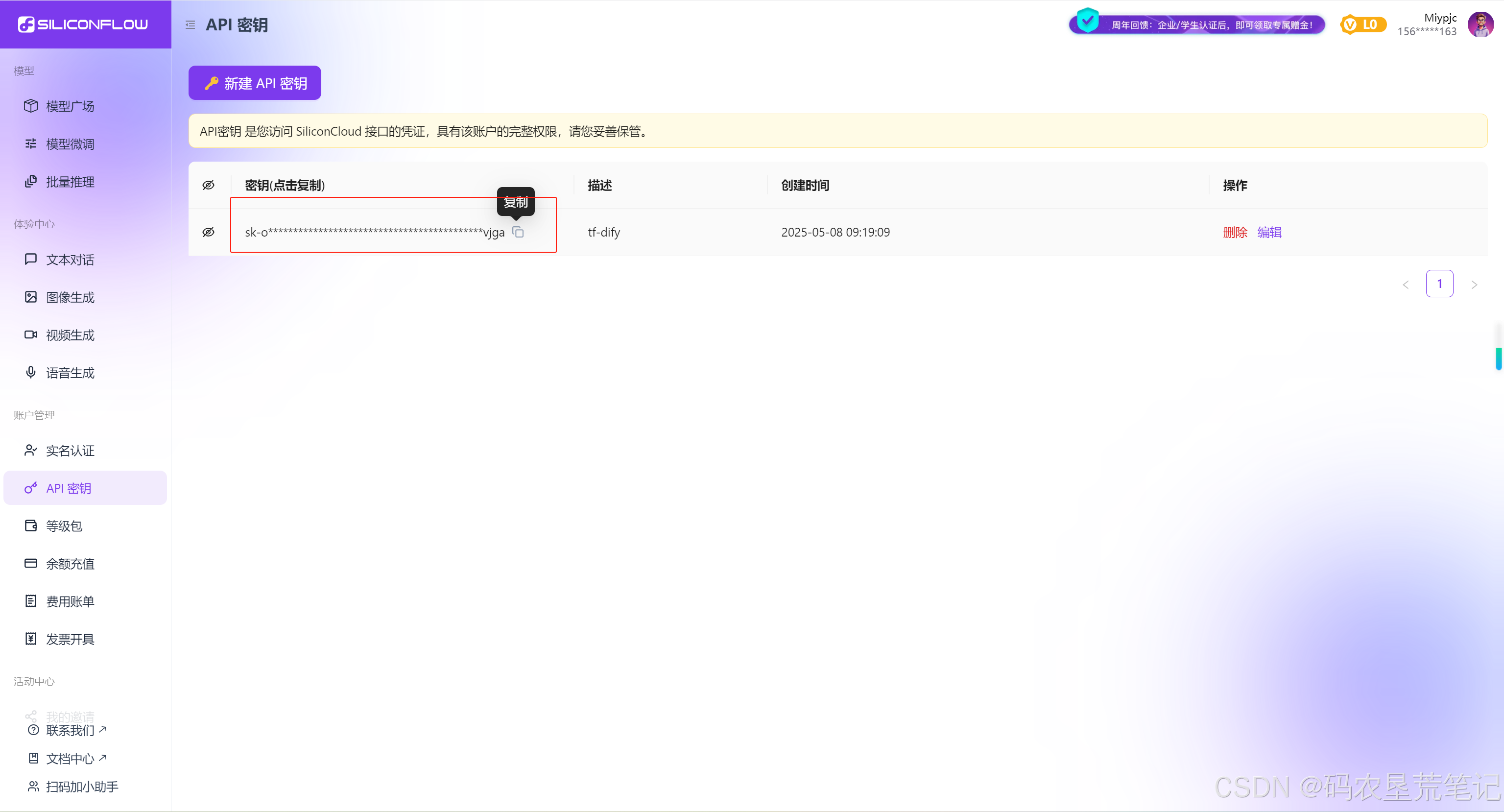Image resolution: width=1504 pixels, height=812 pixels.
Task: Click the 模型广场 cube icon
Action: (31, 106)
